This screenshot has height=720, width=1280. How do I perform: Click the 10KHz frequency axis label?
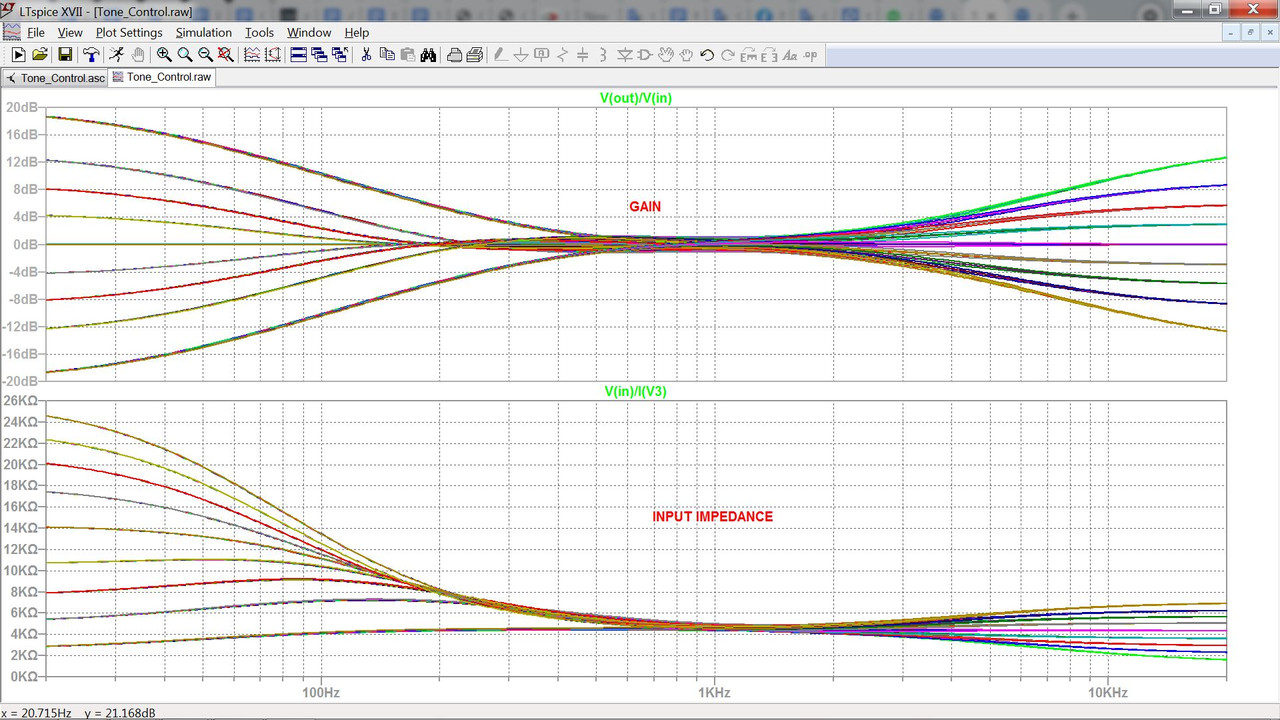pyautogui.click(x=1107, y=692)
